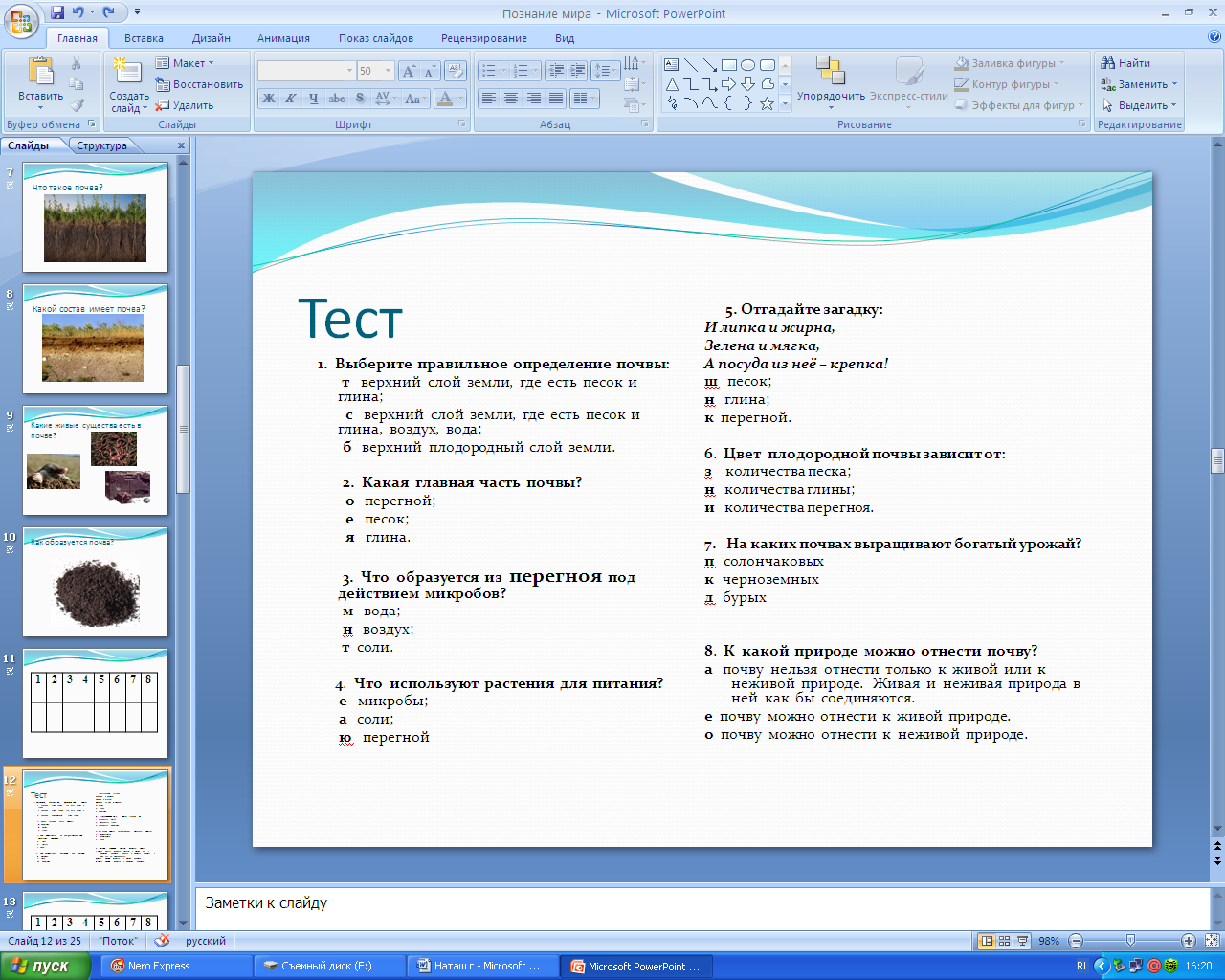Open font color dropdown arrow

coord(461,98)
